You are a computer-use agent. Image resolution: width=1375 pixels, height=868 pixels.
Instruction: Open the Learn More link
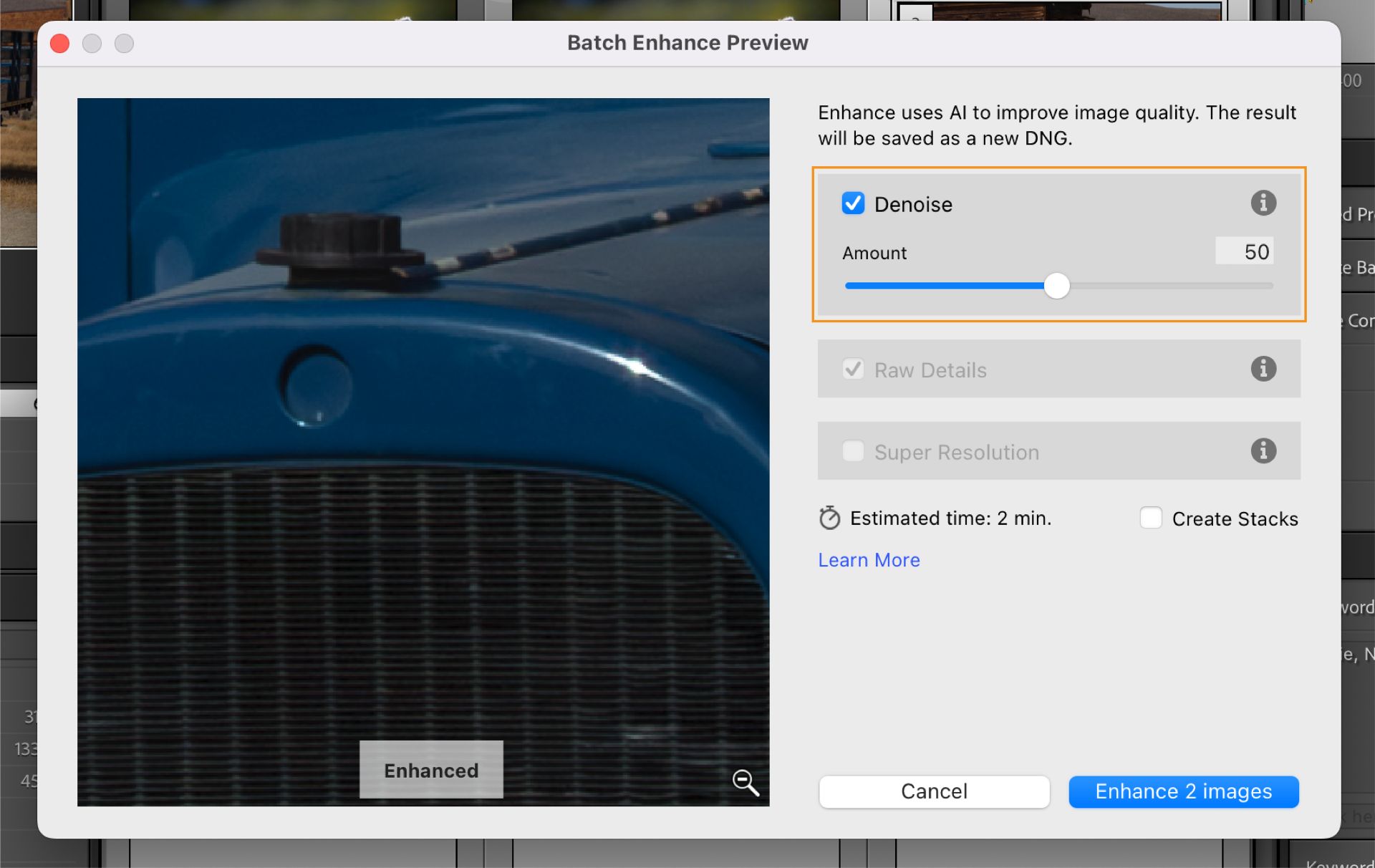coord(868,559)
